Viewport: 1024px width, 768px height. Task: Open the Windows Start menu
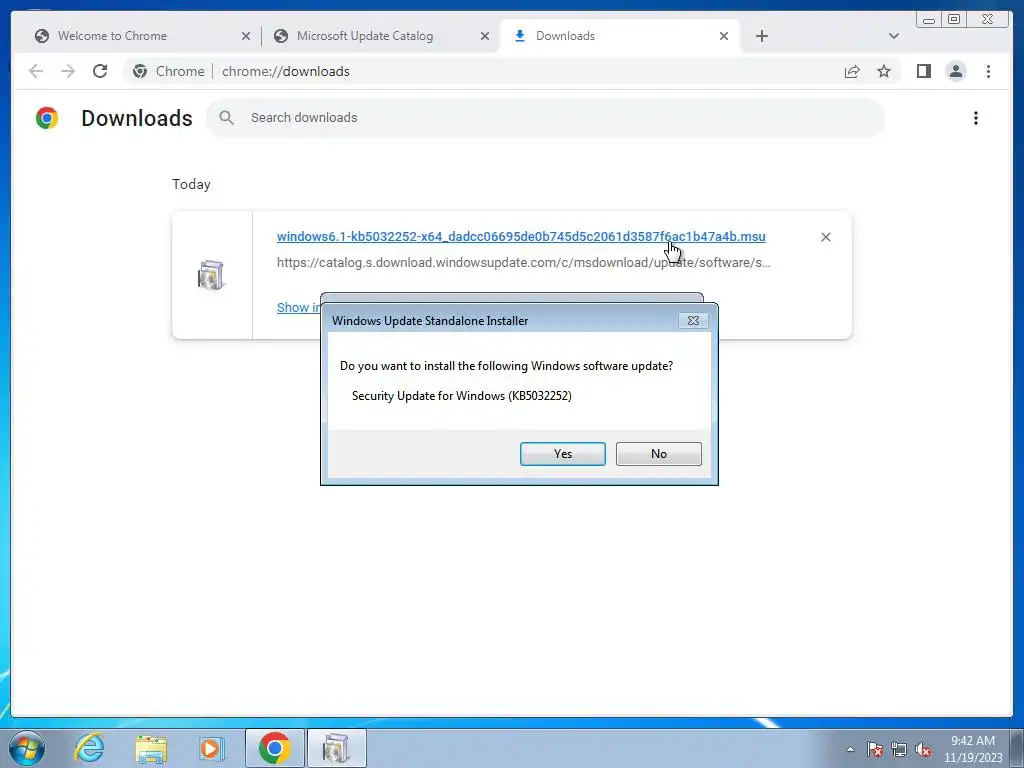tap(27, 748)
